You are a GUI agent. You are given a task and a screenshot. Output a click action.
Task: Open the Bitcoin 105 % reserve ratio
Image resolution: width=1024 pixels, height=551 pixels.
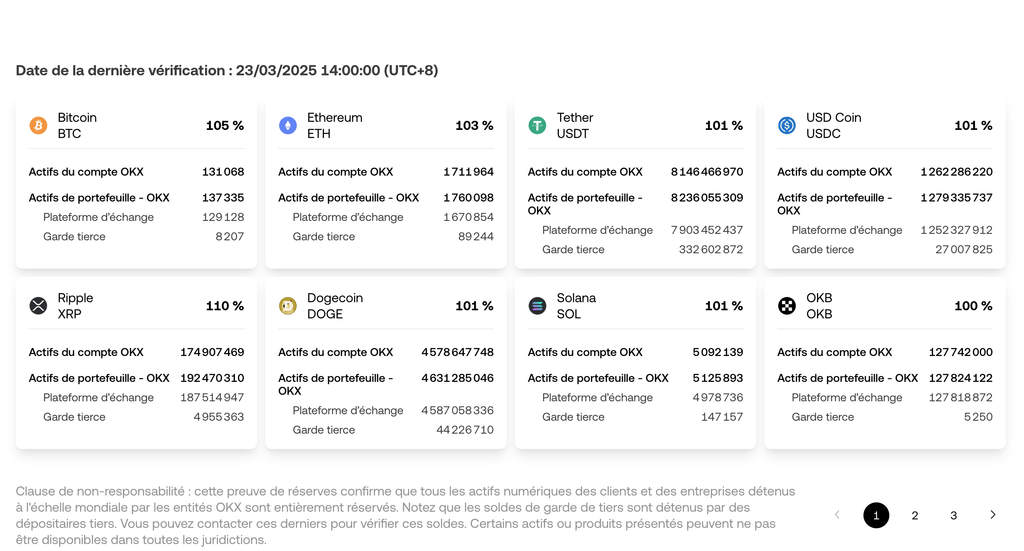(225, 126)
